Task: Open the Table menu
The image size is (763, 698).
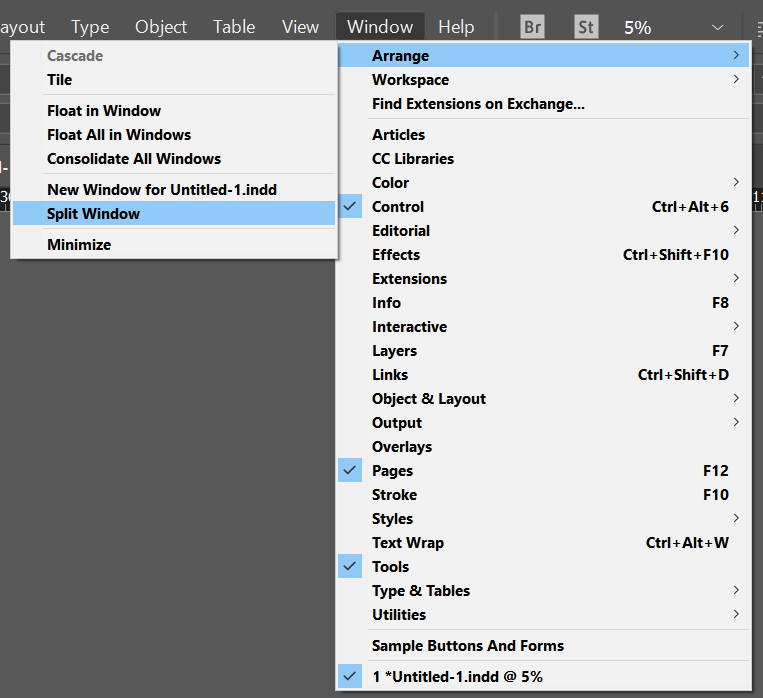Action: (234, 27)
